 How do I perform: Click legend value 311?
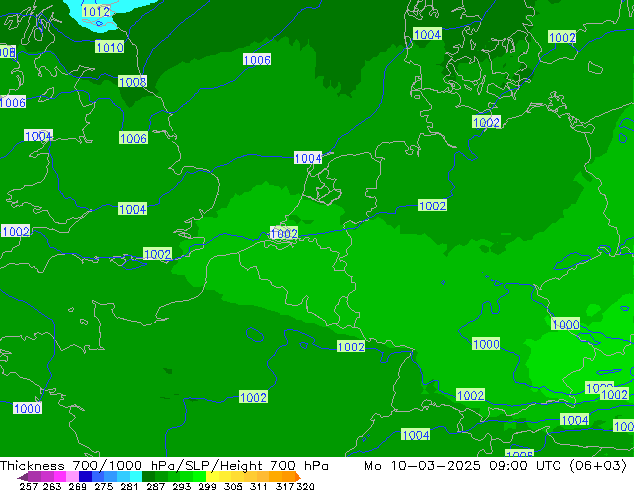click(259, 486)
